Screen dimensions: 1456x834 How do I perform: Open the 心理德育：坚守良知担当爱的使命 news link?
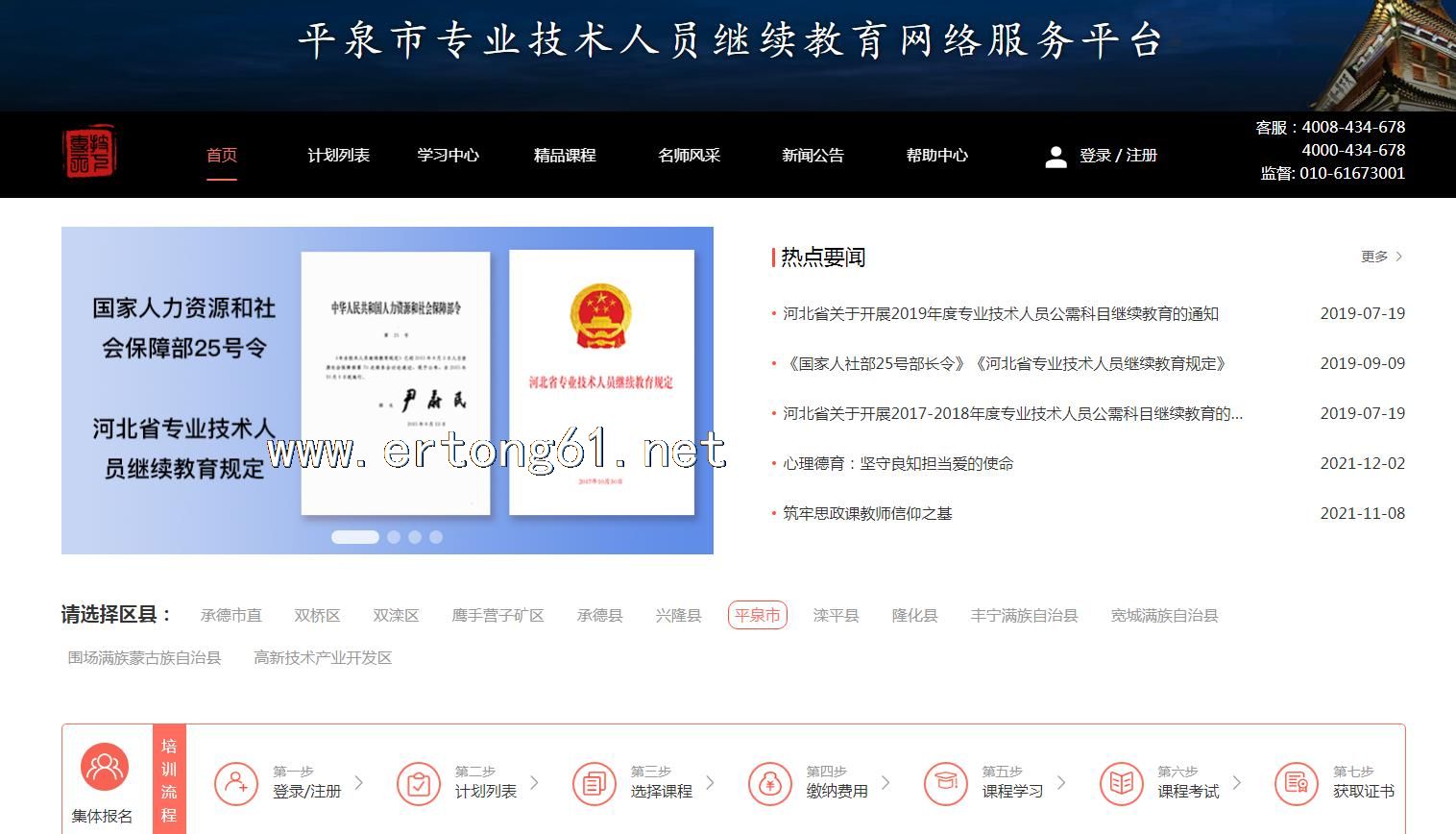(x=898, y=464)
